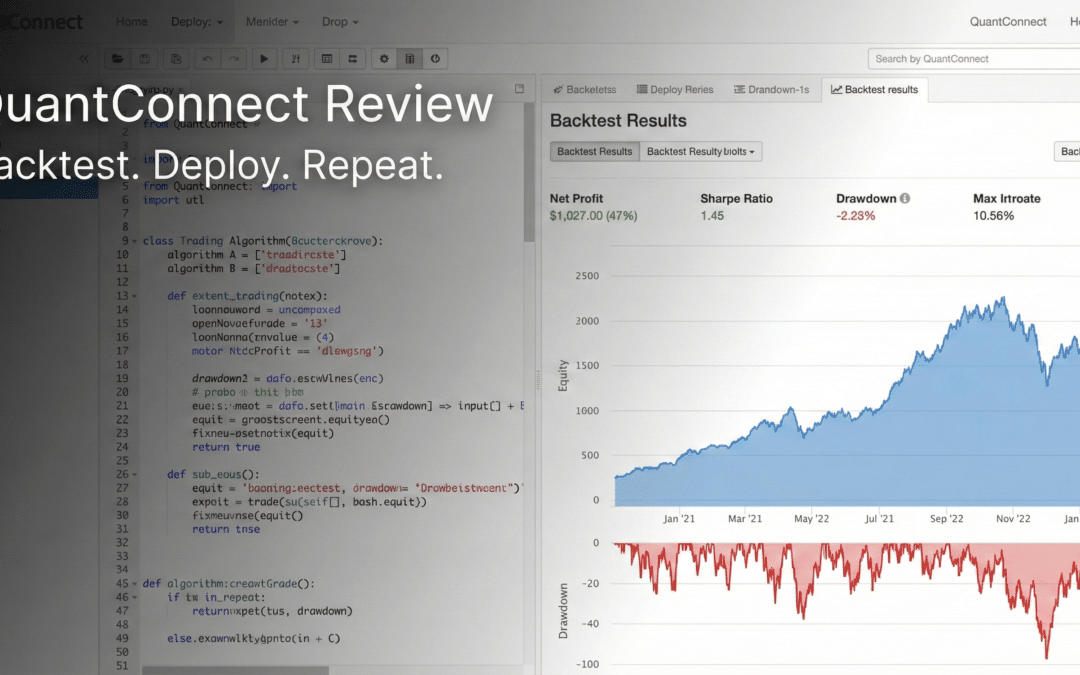Click the 2500 equity axis value
Image resolution: width=1080 pixels, height=675 pixels.
[587, 276]
